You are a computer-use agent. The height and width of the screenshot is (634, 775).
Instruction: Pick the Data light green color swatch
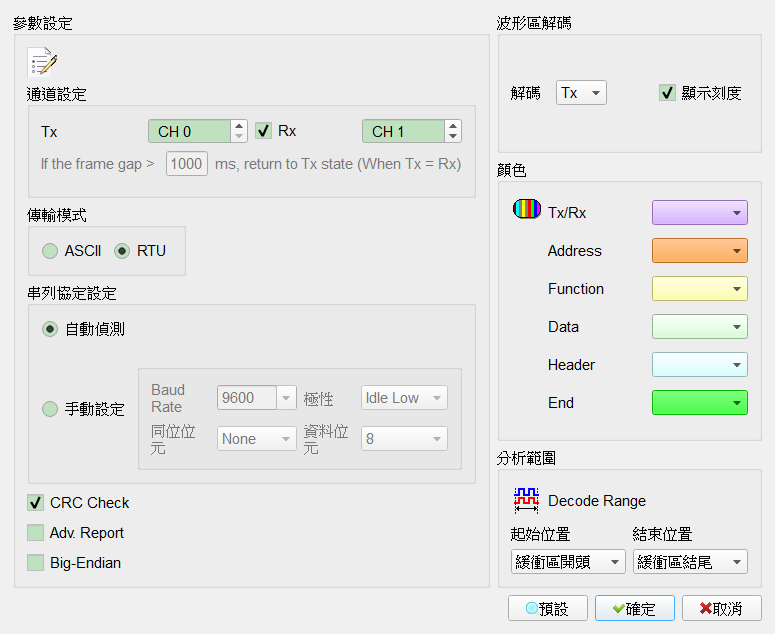[x=700, y=327]
